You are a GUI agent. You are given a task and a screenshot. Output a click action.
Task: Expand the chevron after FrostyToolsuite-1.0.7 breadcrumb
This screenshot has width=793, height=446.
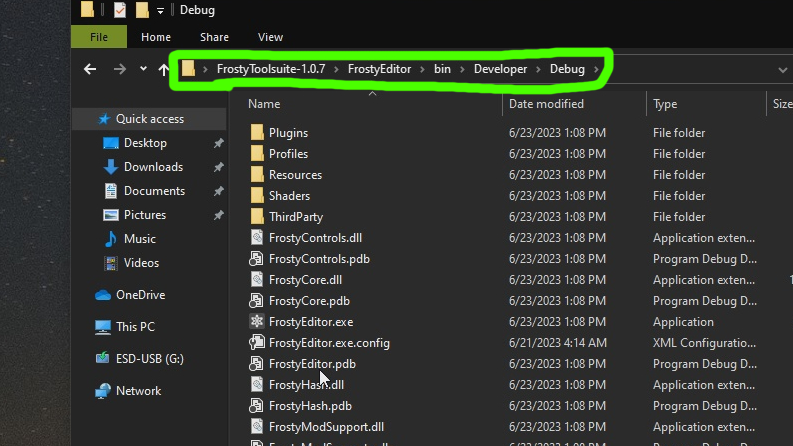coord(336,69)
